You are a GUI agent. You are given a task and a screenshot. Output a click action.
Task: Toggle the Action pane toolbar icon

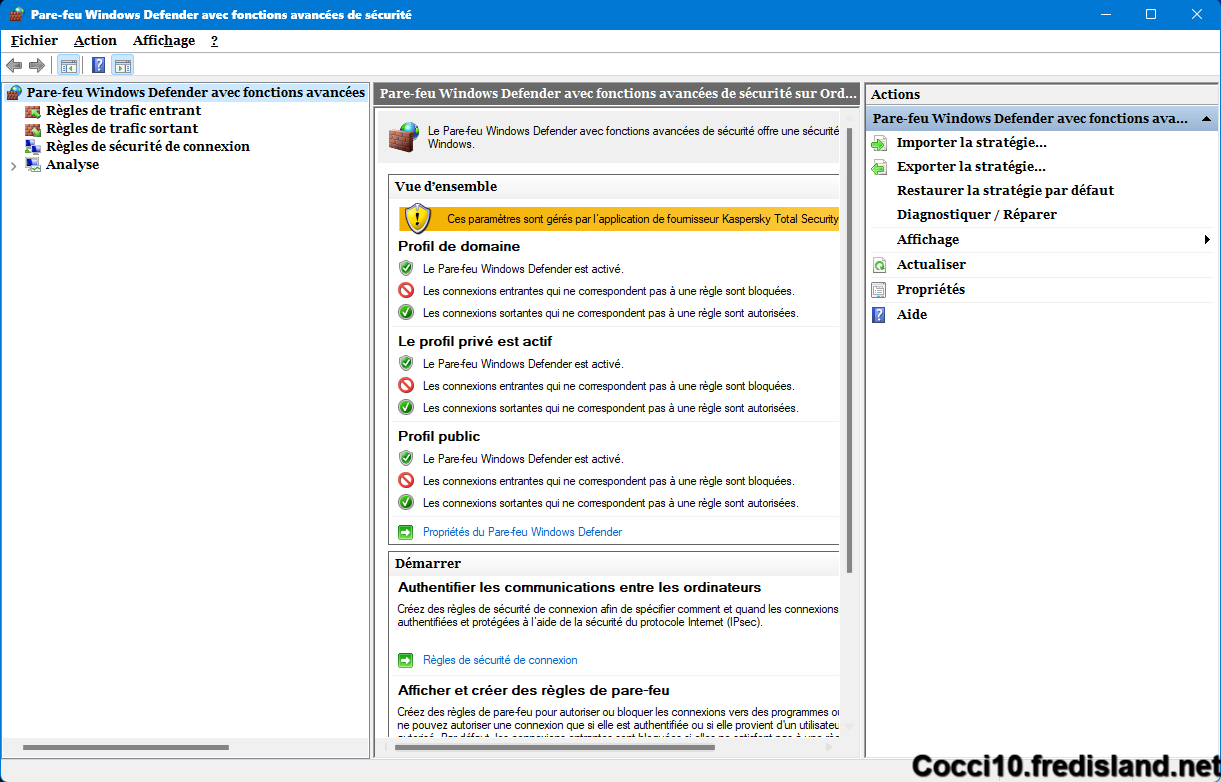122,66
